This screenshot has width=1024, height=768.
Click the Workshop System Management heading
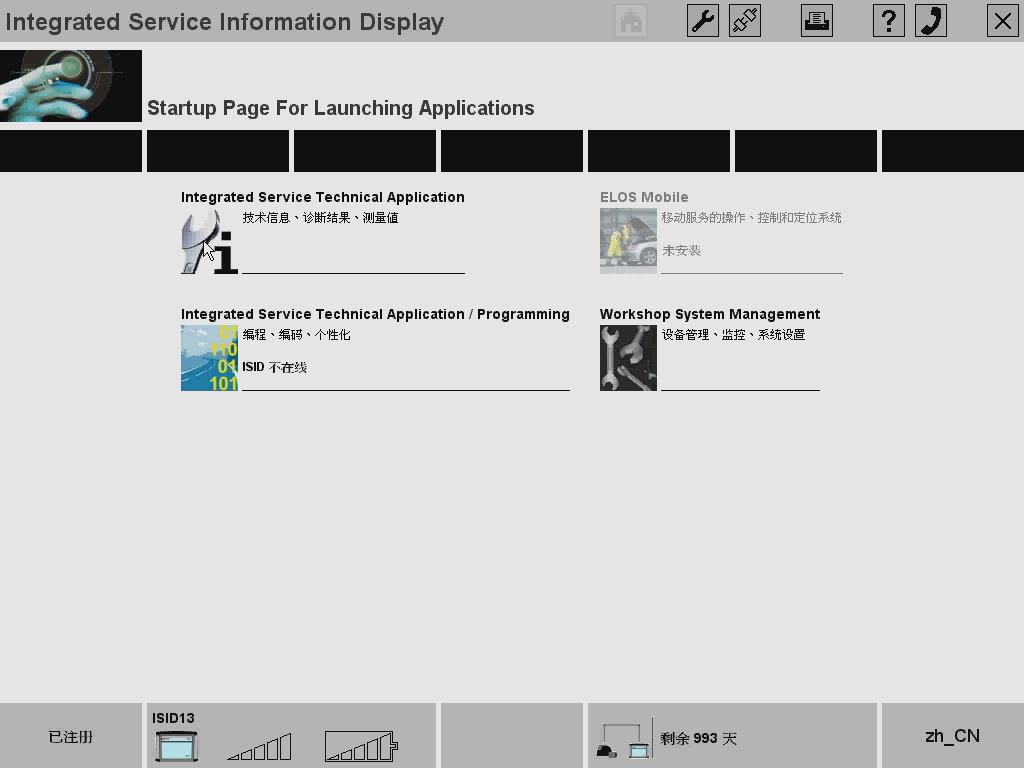click(x=710, y=314)
